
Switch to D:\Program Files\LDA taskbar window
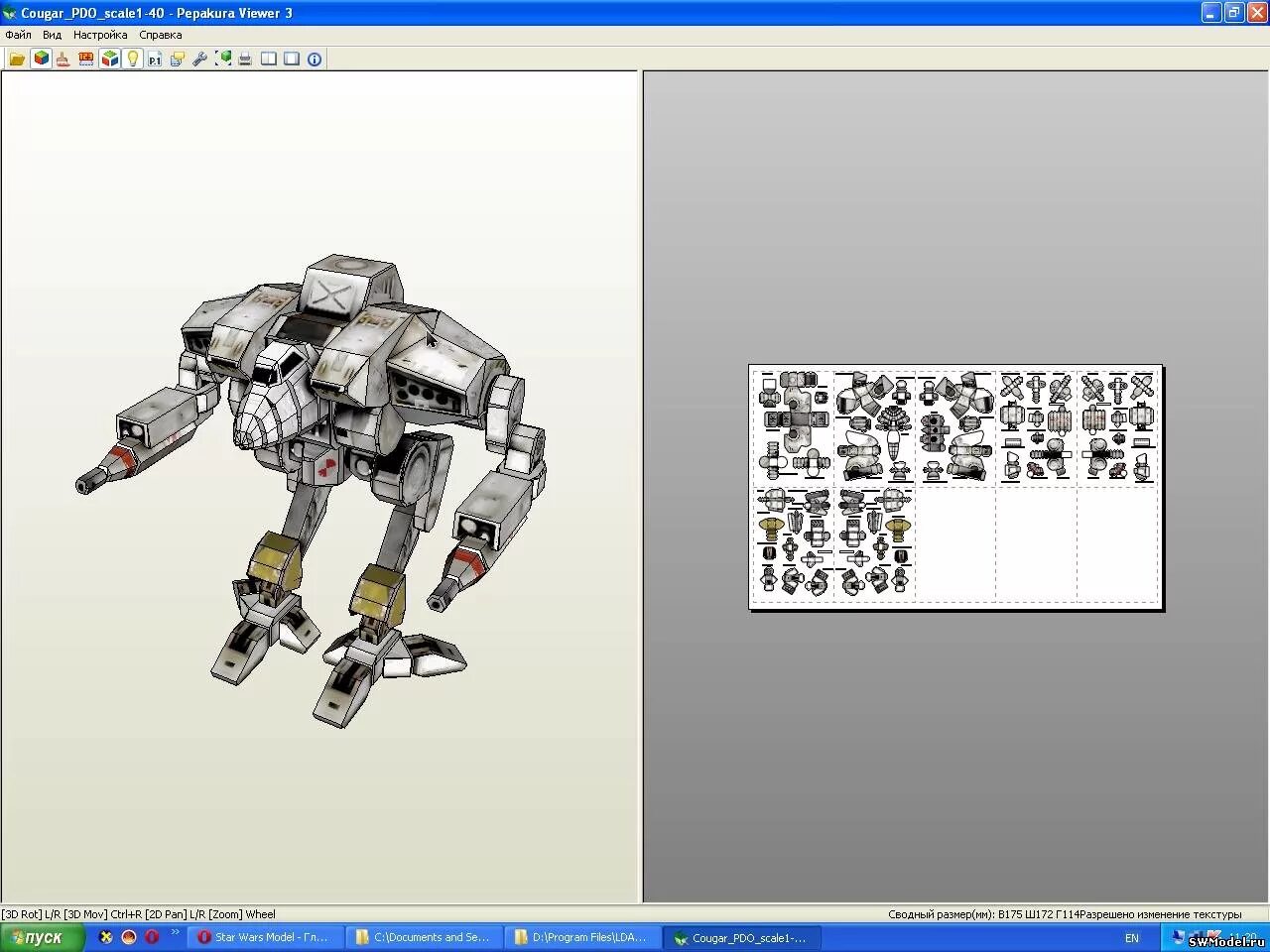click(x=585, y=937)
